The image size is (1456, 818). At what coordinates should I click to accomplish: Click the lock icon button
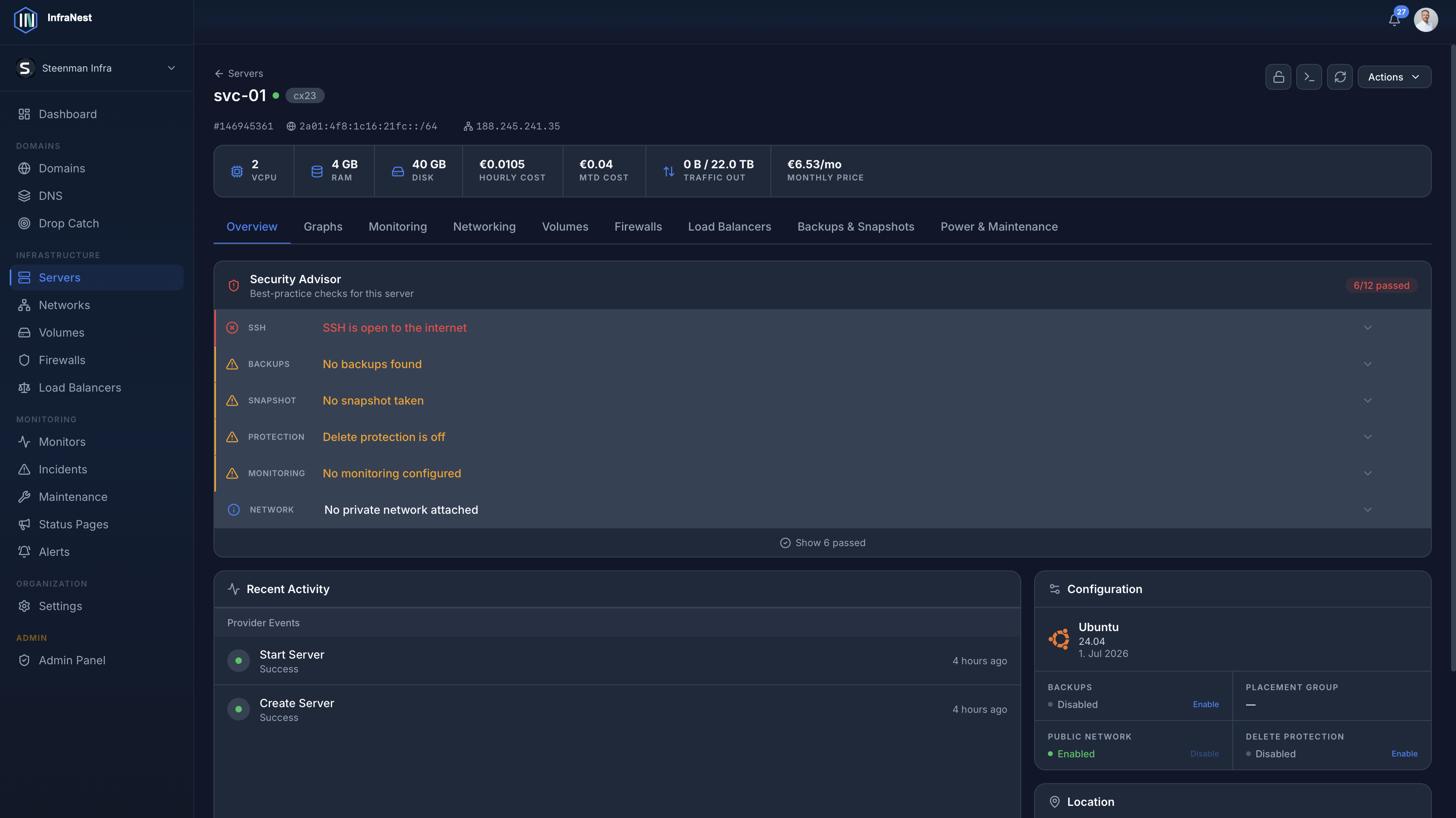tap(1278, 77)
